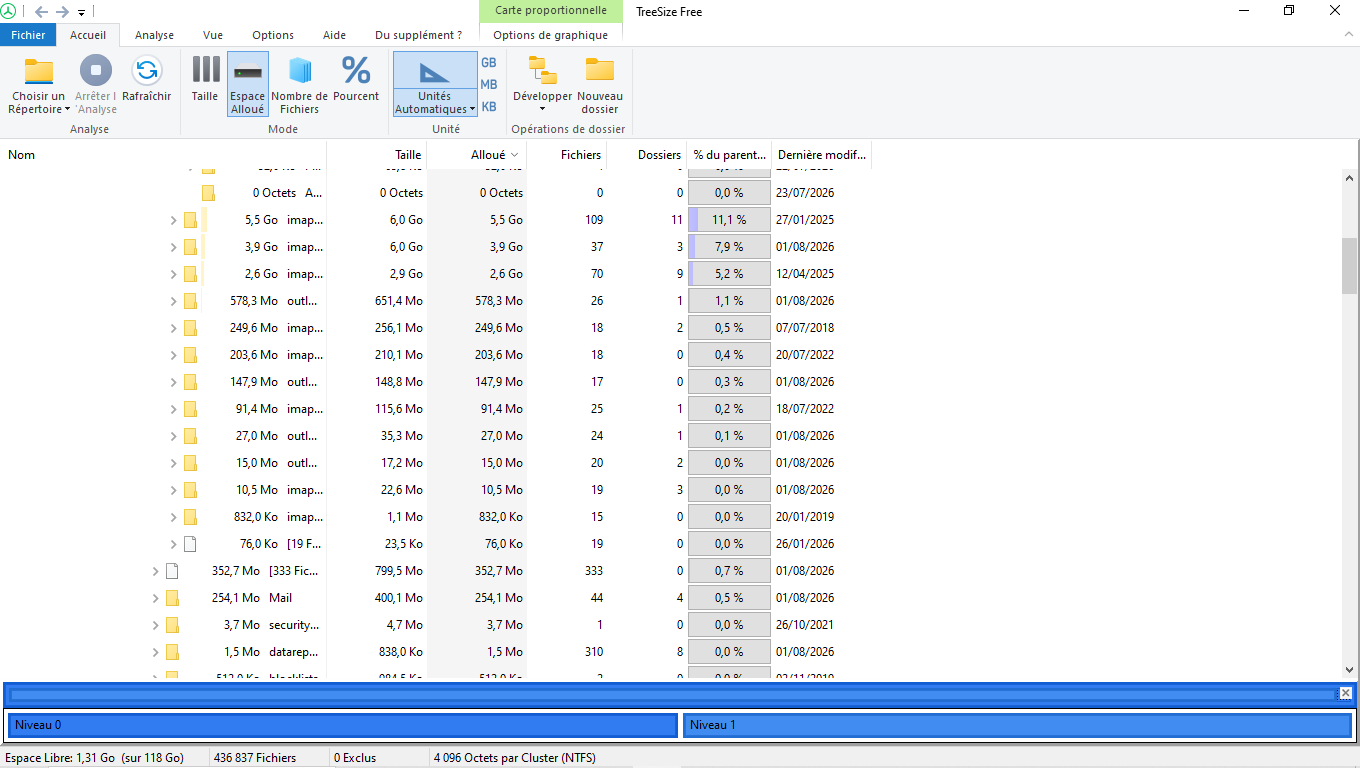Toggle Espace Alloué mode button
1360x768 pixels.
[x=248, y=84]
